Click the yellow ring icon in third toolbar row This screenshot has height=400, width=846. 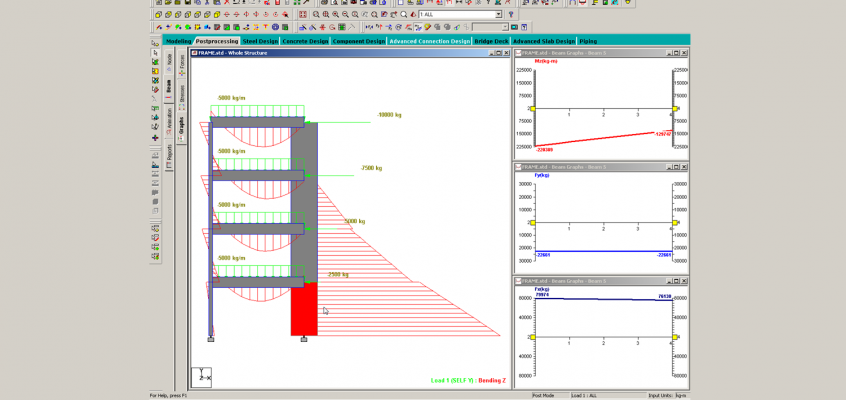[x=427, y=26]
